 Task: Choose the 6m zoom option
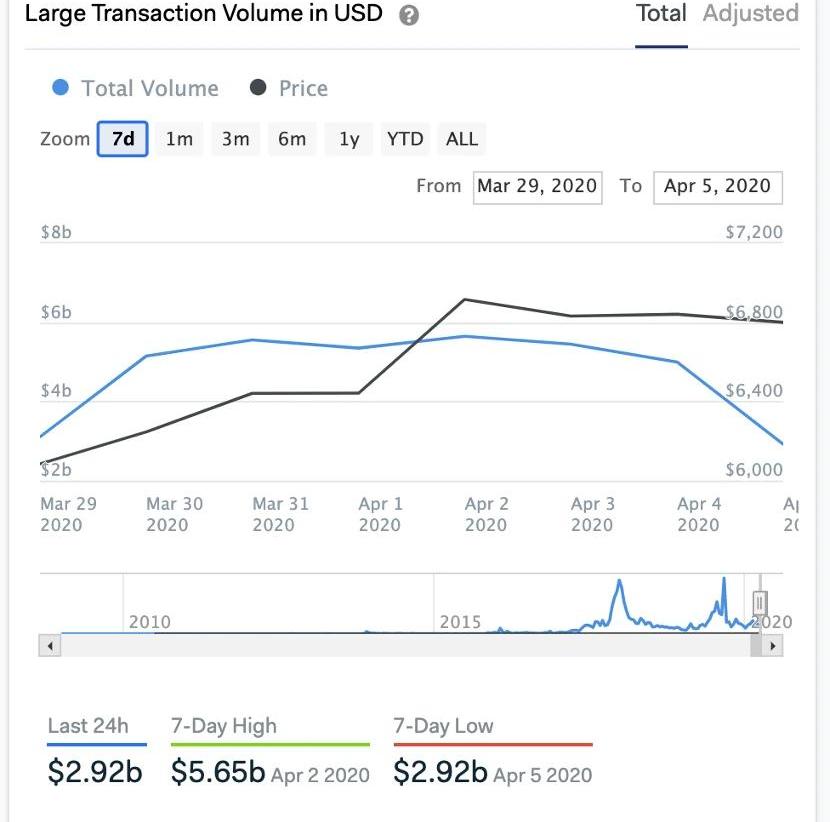(292, 139)
